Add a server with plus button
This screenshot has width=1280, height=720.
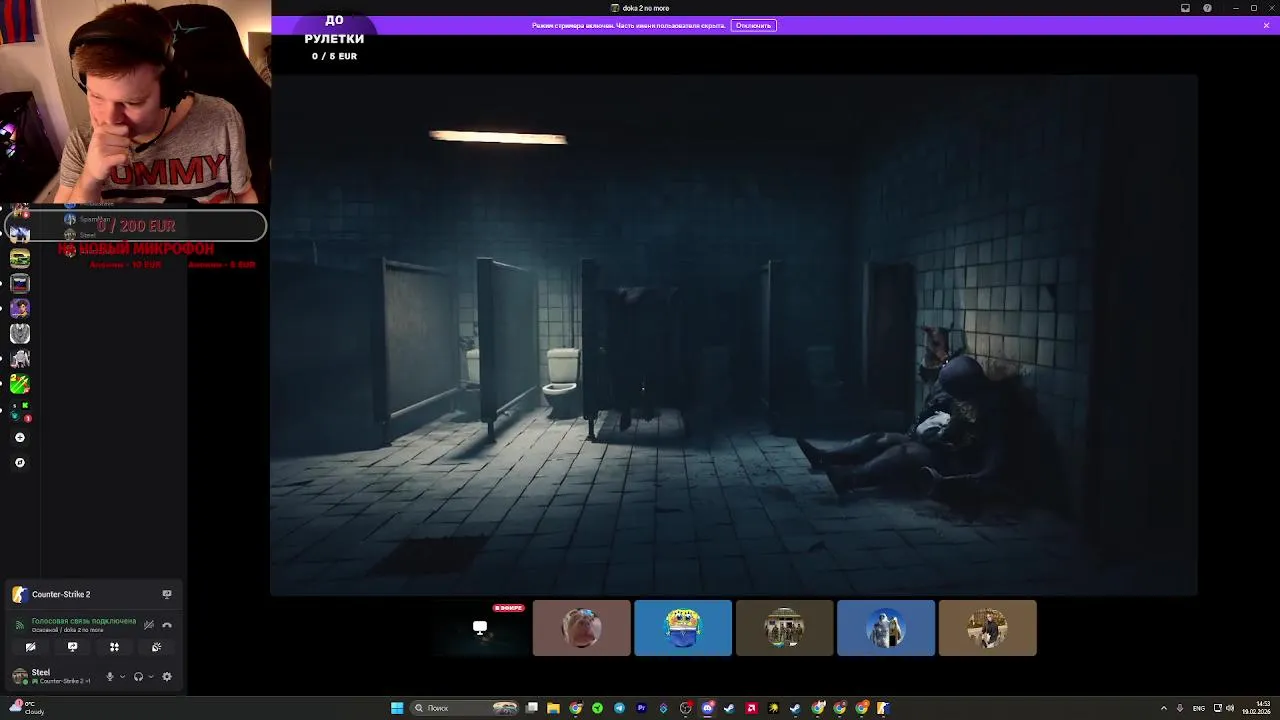tap(20, 437)
